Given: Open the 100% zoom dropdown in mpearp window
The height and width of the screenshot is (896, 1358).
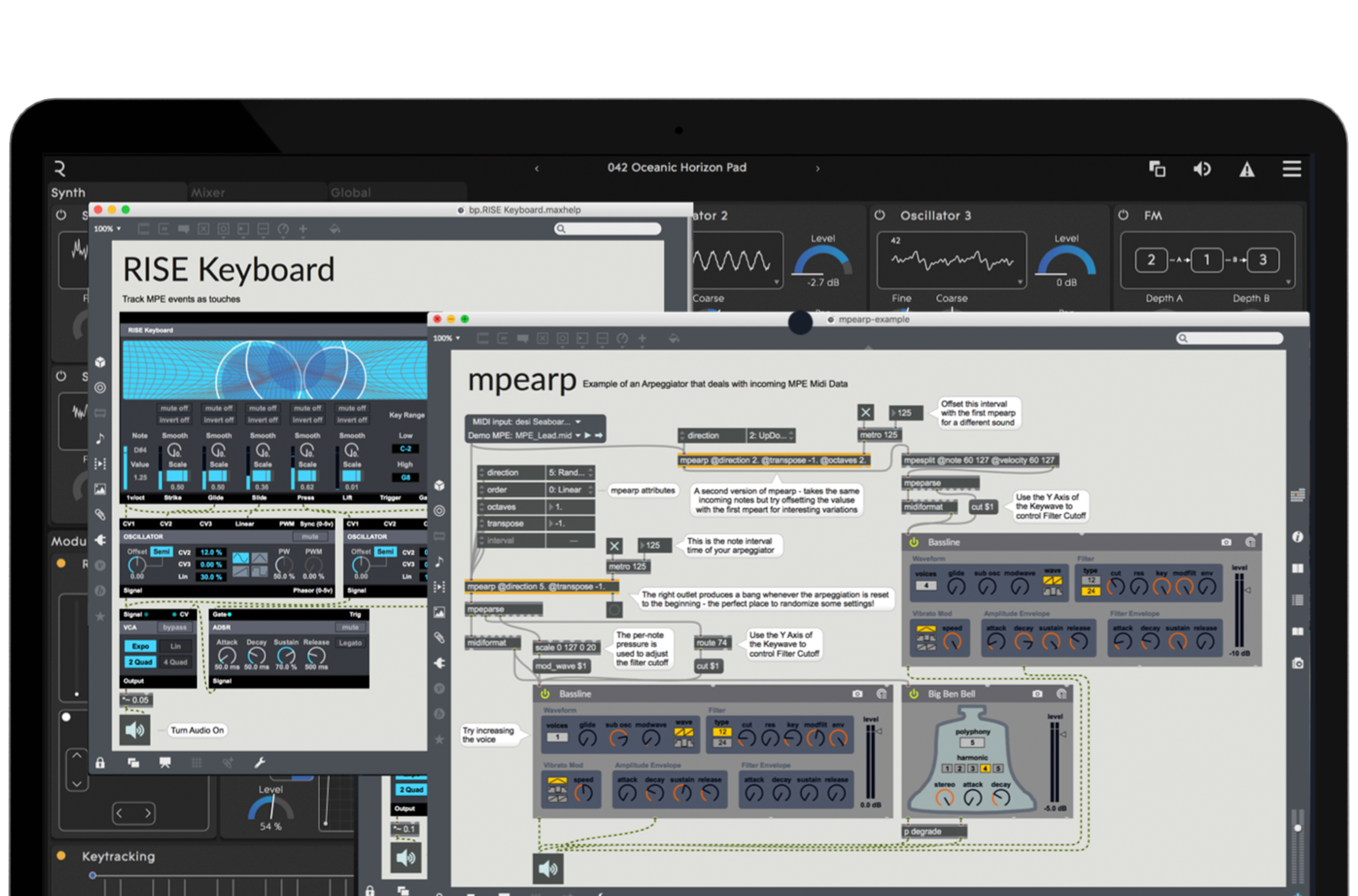Looking at the screenshot, I should coord(446,338).
